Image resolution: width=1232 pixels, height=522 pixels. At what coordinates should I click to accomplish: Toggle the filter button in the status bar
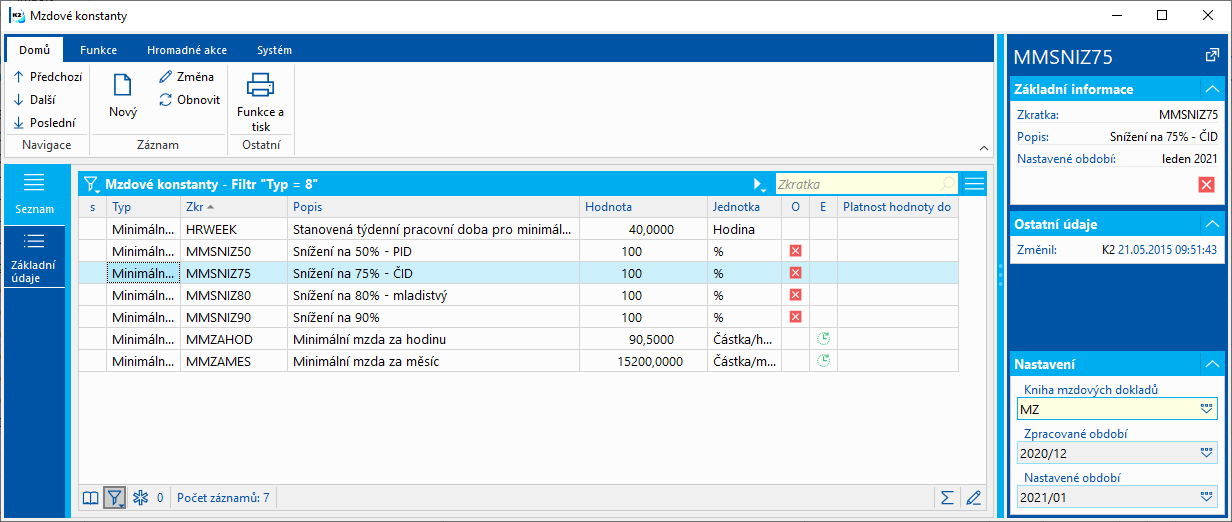(x=115, y=497)
